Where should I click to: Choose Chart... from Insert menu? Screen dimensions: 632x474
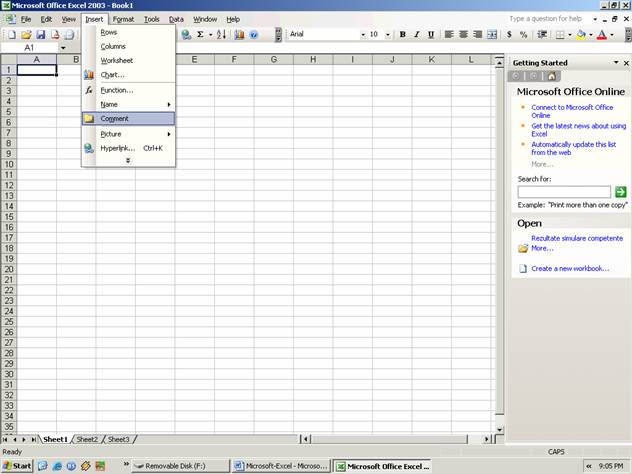[x=128, y=75]
